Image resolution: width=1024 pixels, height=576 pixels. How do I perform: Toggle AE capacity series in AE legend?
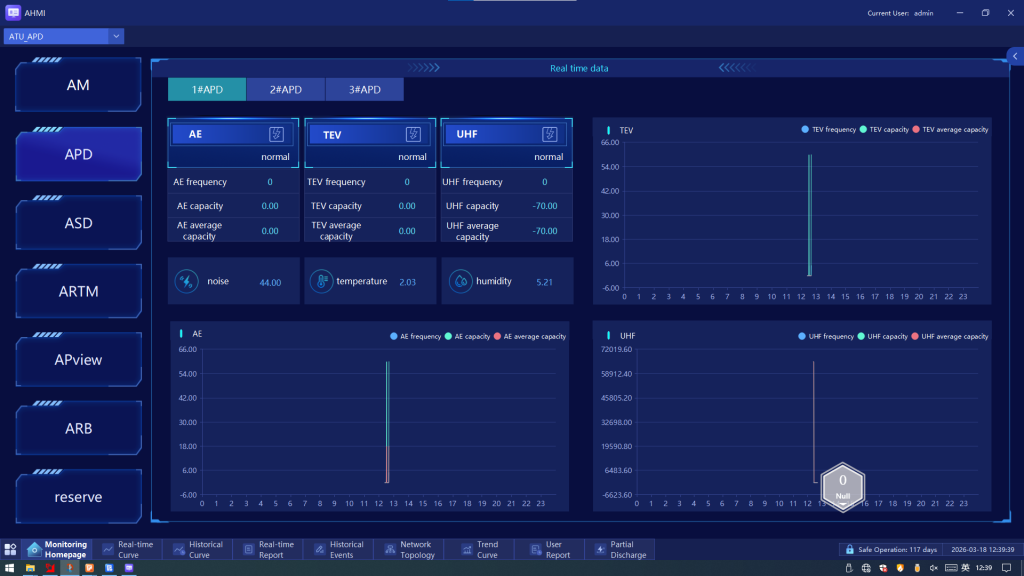pyautogui.click(x=467, y=337)
